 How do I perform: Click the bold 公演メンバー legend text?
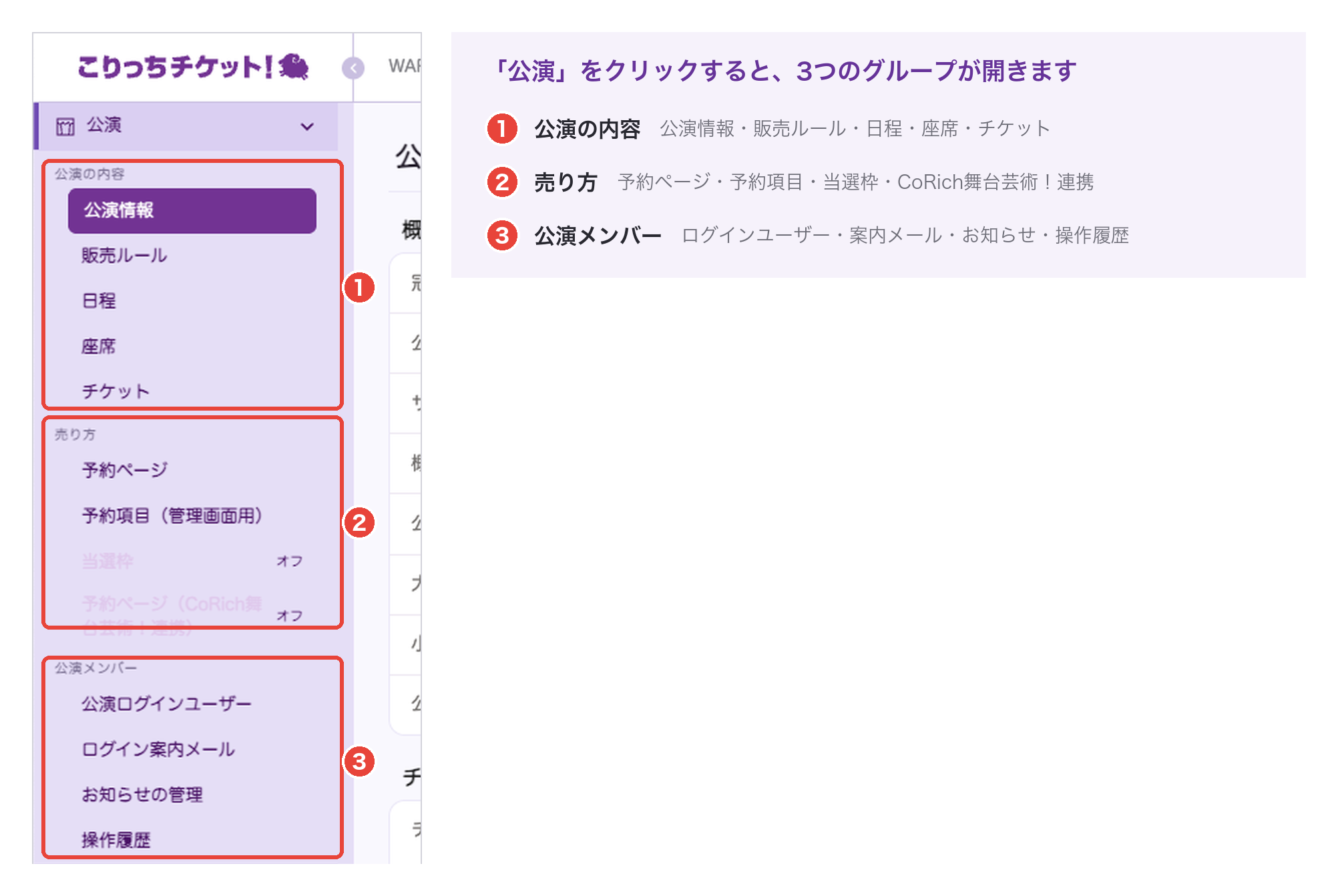click(x=598, y=236)
